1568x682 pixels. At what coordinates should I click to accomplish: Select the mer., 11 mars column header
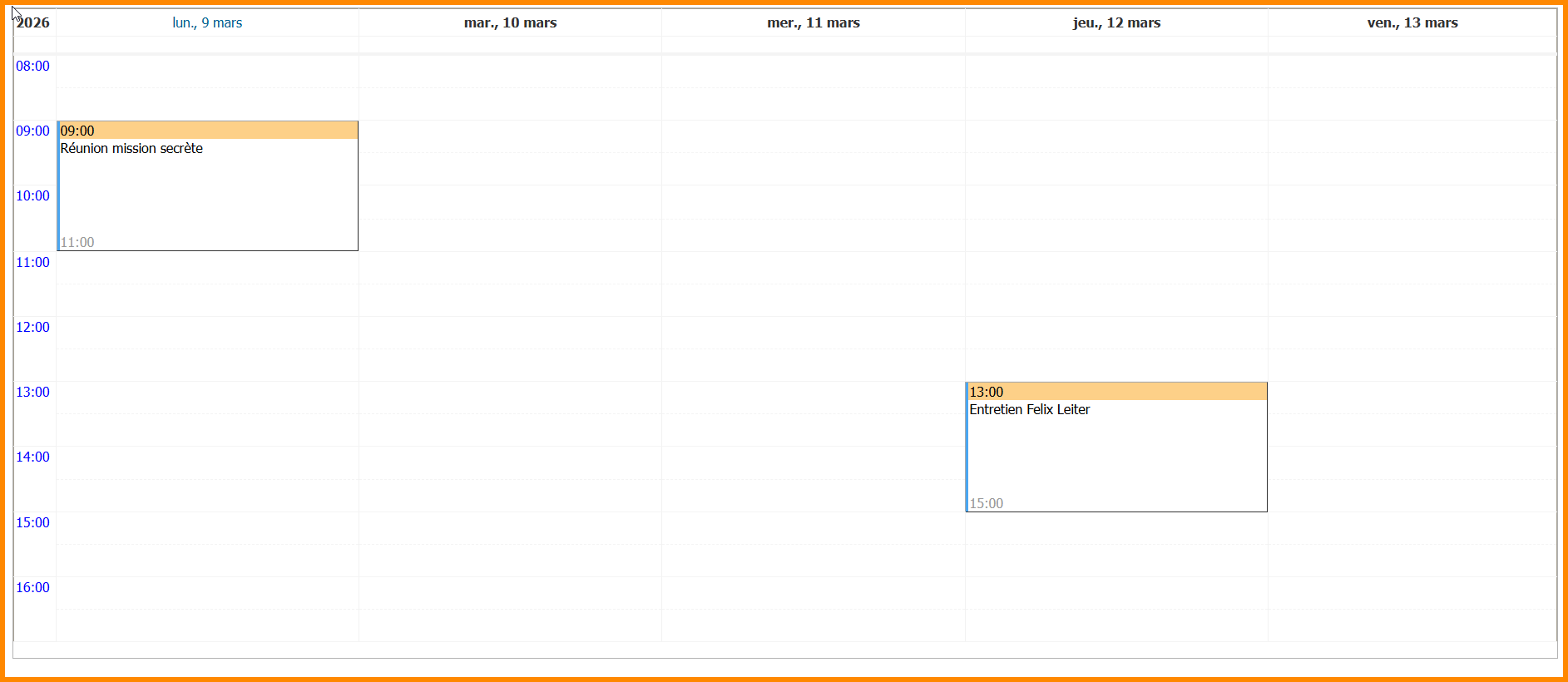pos(813,23)
